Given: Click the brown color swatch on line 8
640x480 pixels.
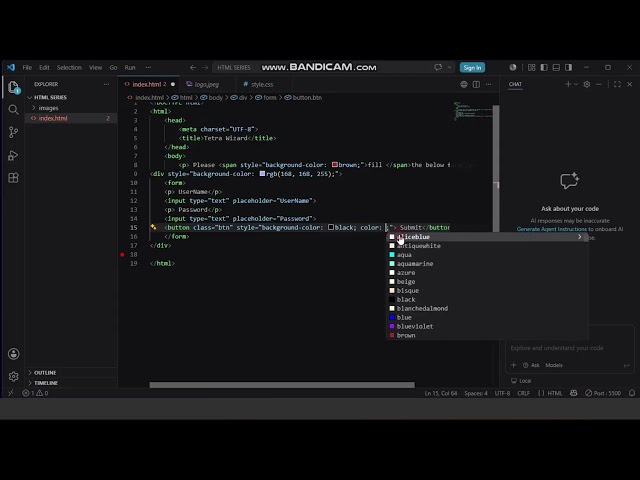Looking at the screenshot, I should click(334, 164).
